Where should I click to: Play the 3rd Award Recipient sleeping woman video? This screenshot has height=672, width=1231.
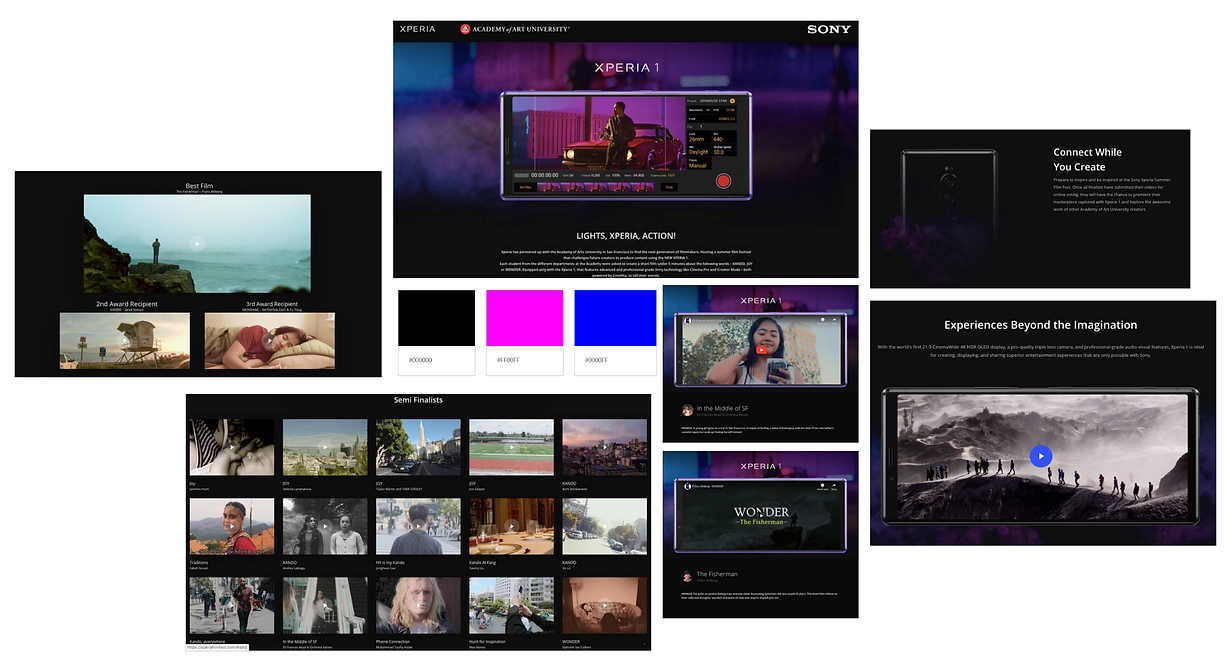[x=270, y=340]
